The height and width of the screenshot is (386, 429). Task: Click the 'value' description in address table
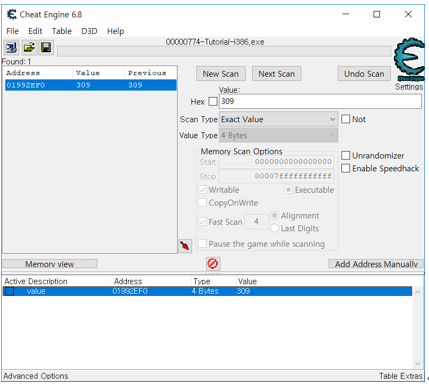point(36,291)
